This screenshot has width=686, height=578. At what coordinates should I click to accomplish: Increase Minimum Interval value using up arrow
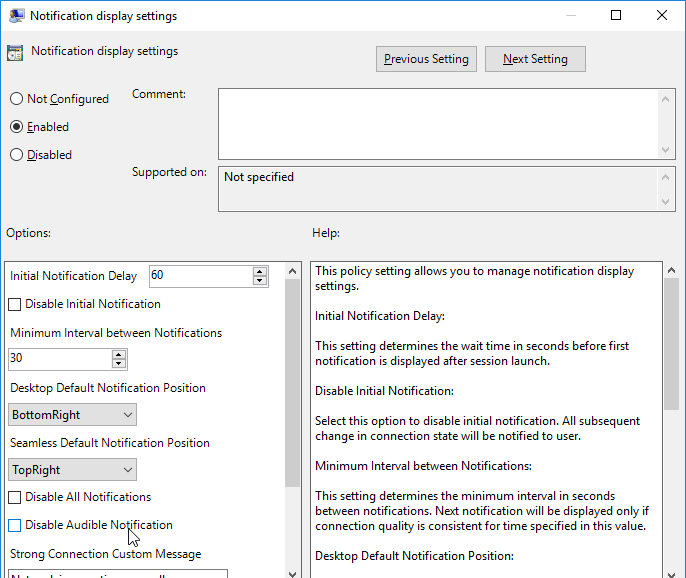tap(119, 354)
